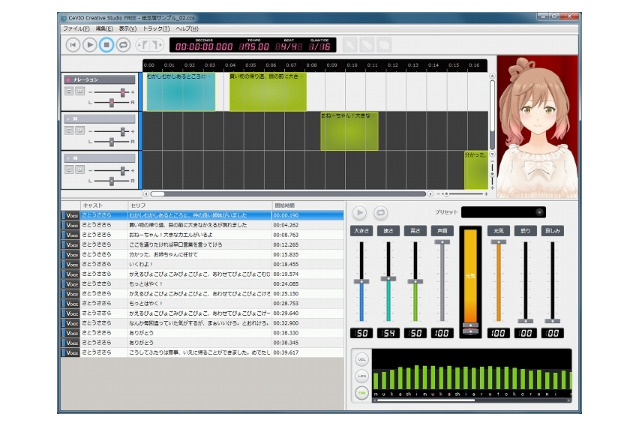Click Voice icon of the 00:08.763 row
The image size is (640, 426).
[71, 235]
